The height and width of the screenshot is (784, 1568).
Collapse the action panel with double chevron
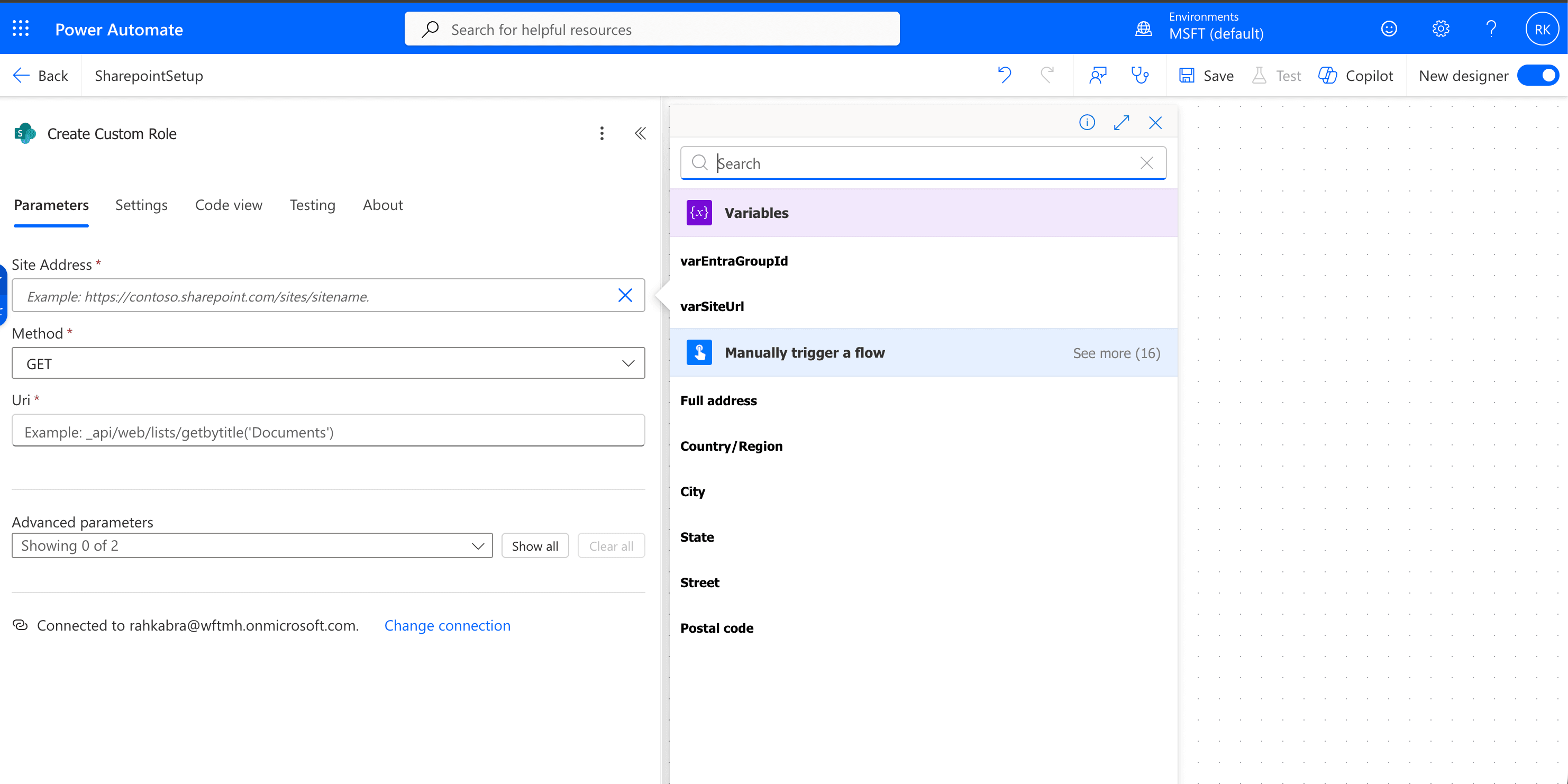pos(640,133)
